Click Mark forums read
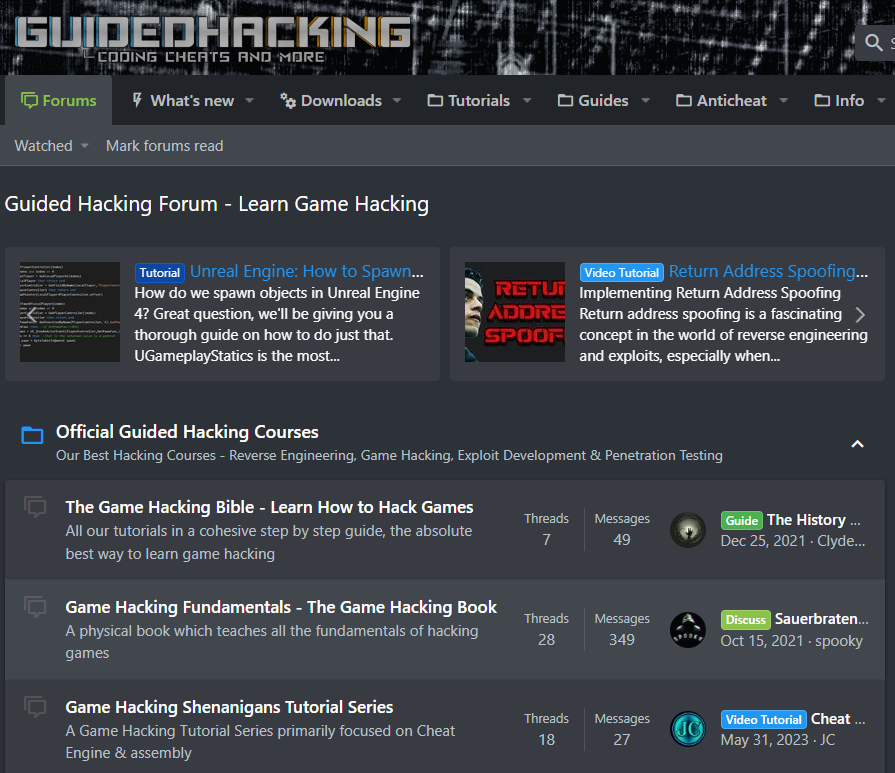Image resolution: width=895 pixels, height=773 pixels. (x=164, y=146)
